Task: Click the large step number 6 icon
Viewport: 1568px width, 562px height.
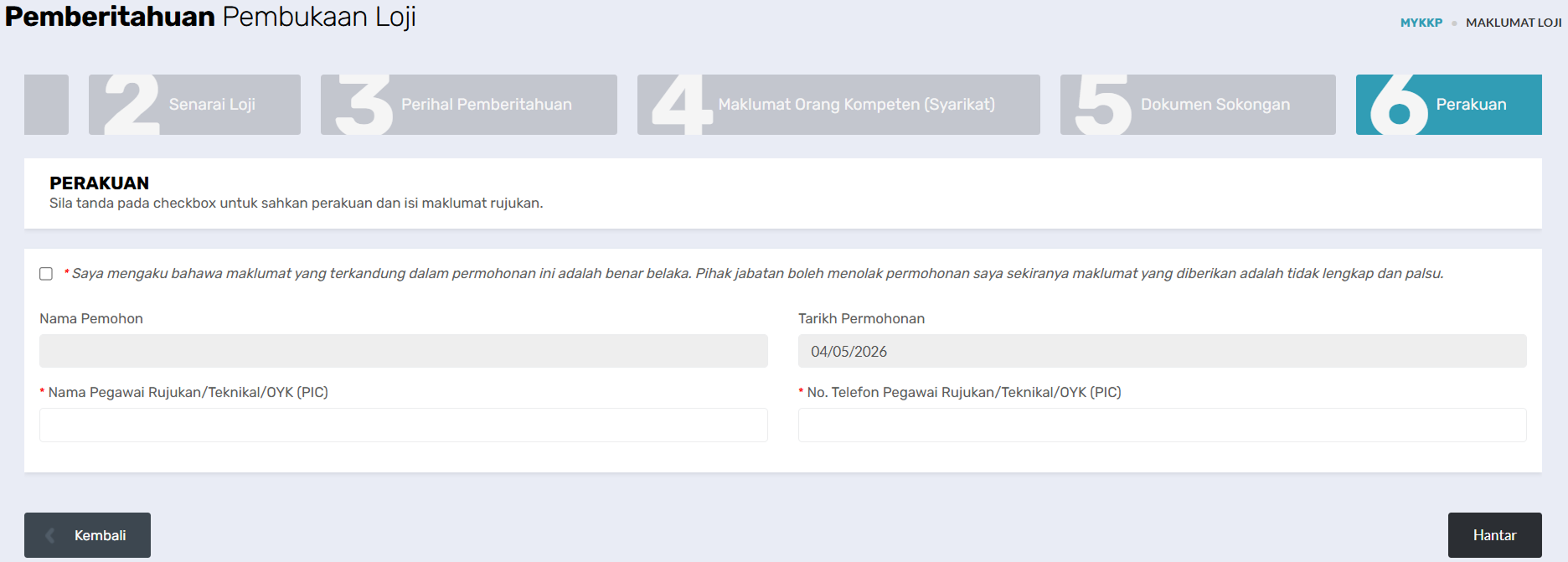Action: [x=1399, y=105]
